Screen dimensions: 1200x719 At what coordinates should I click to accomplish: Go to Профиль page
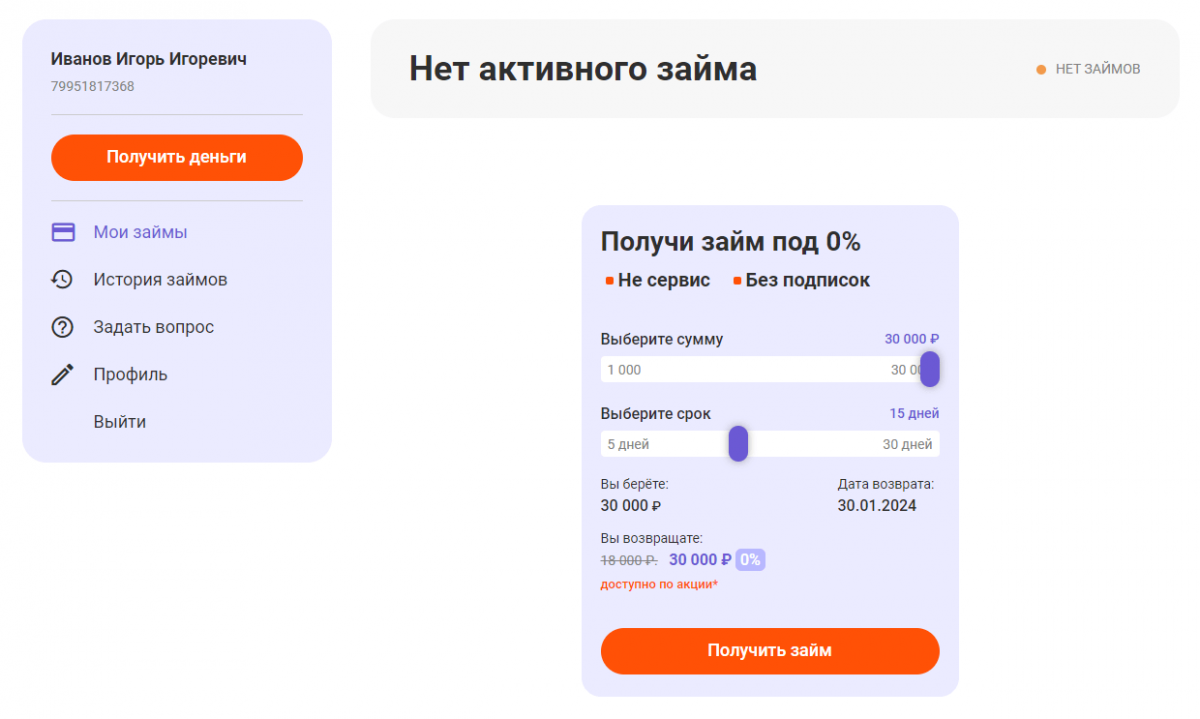pyautogui.click(x=130, y=375)
